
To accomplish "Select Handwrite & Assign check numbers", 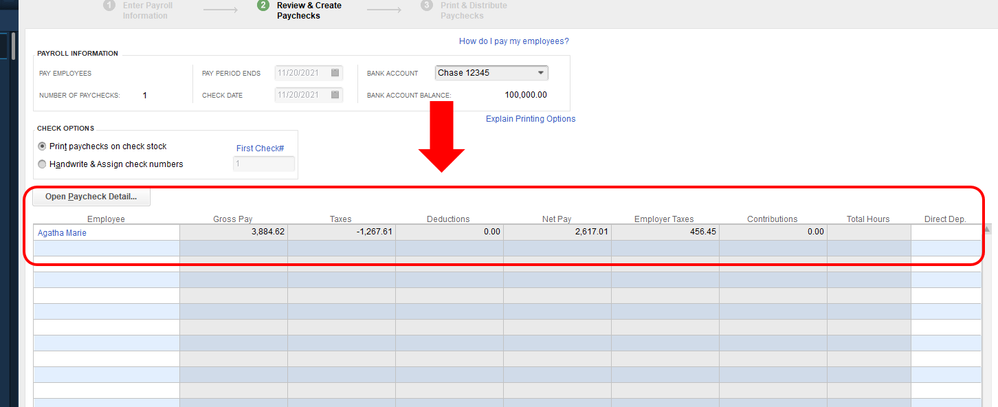I will (42, 164).
